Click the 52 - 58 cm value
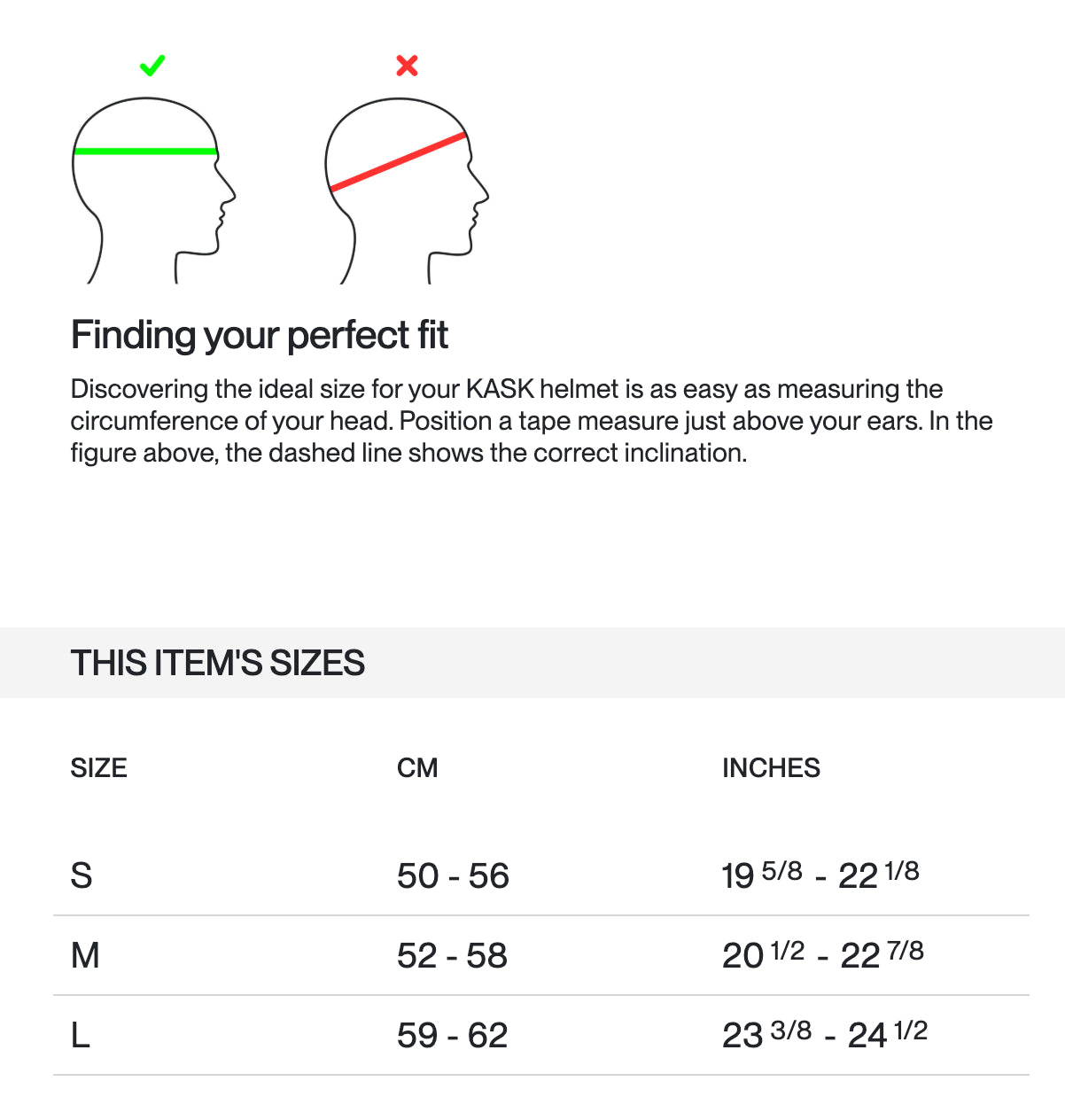Viewport: 1065px width, 1120px height. (x=452, y=956)
